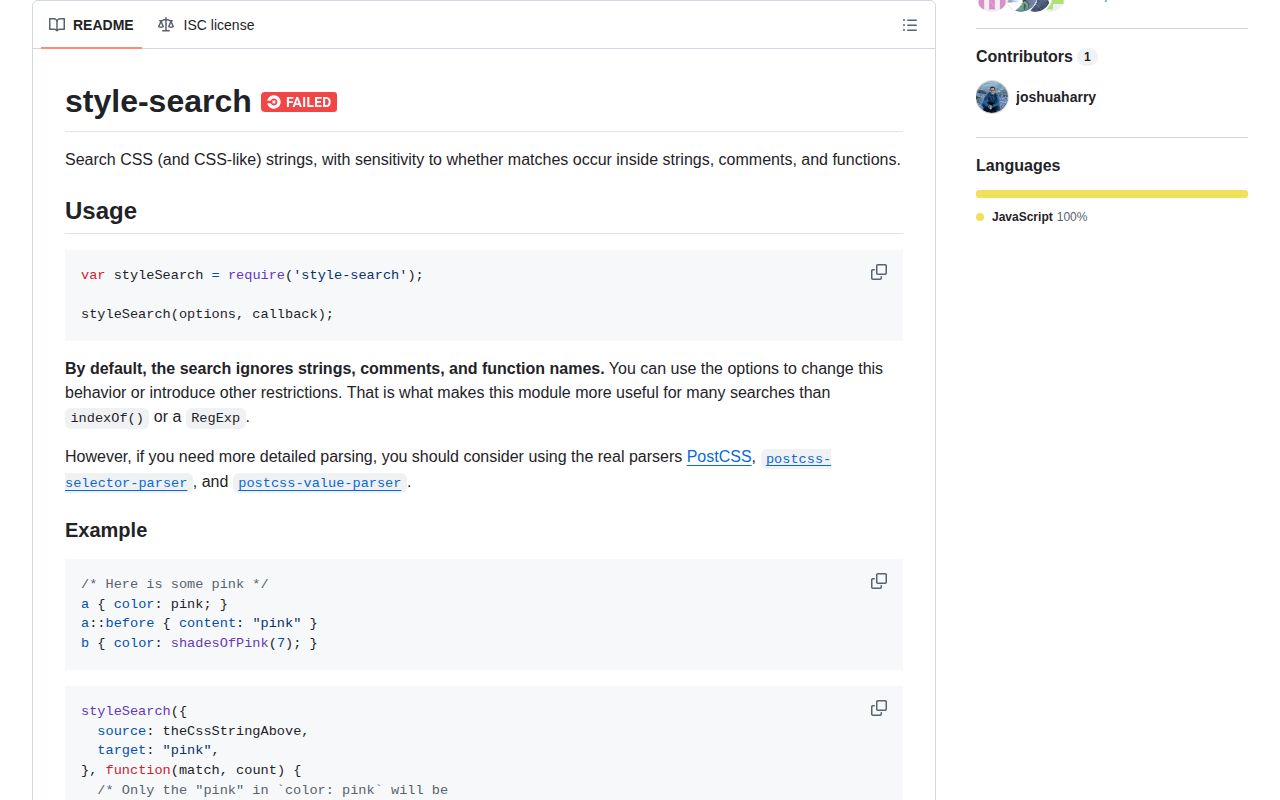Click the FAILED build status badge

tap(299, 102)
